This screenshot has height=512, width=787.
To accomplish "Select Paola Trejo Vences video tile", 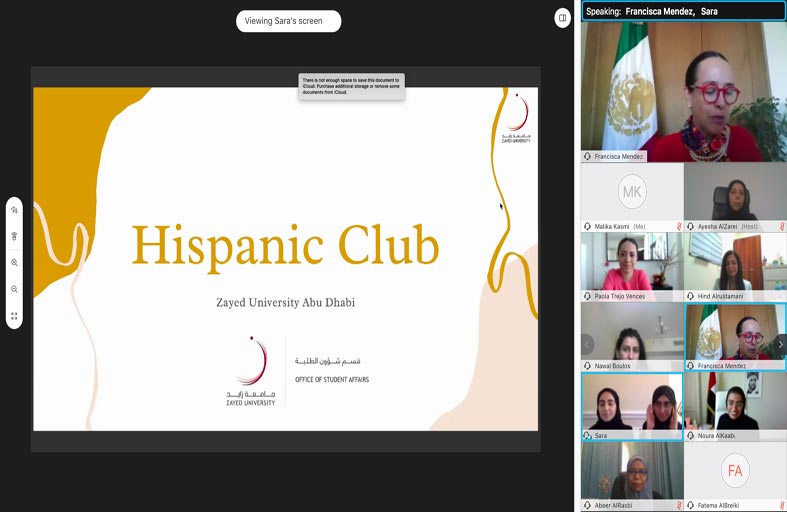I will point(632,264).
